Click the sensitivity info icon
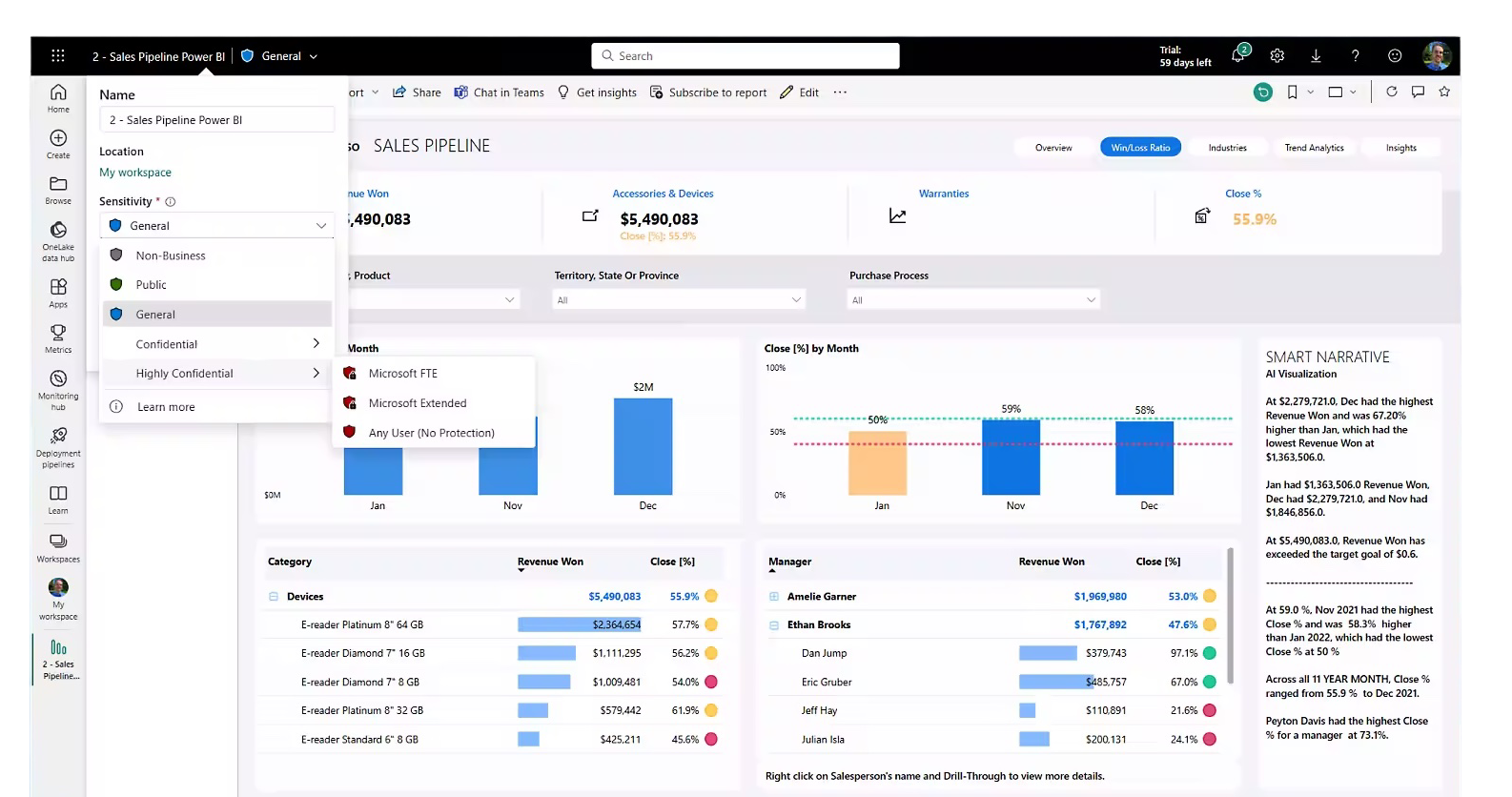Image resolution: width=1512 pixels, height=797 pixels. [171, 201]
